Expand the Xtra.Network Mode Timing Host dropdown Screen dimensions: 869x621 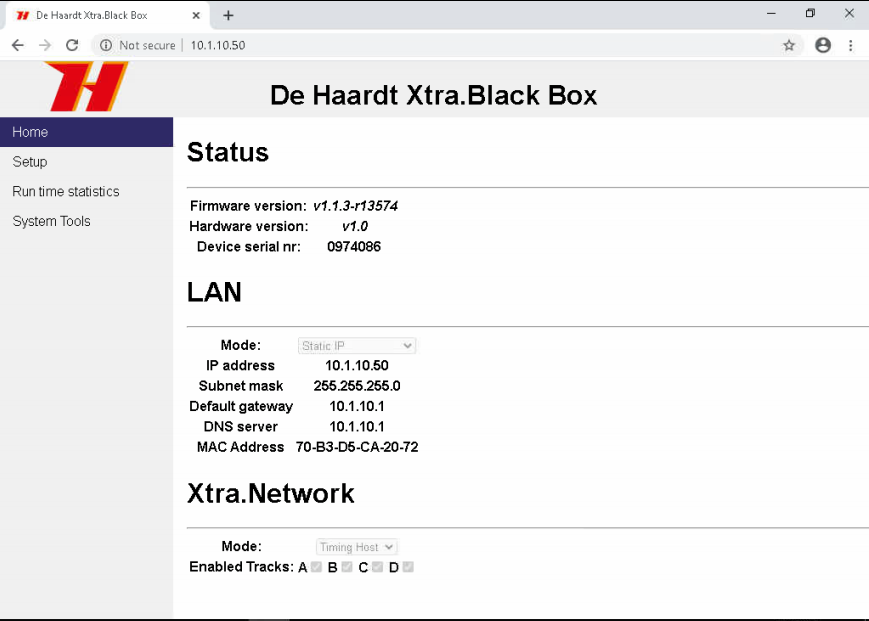(356, 547)
